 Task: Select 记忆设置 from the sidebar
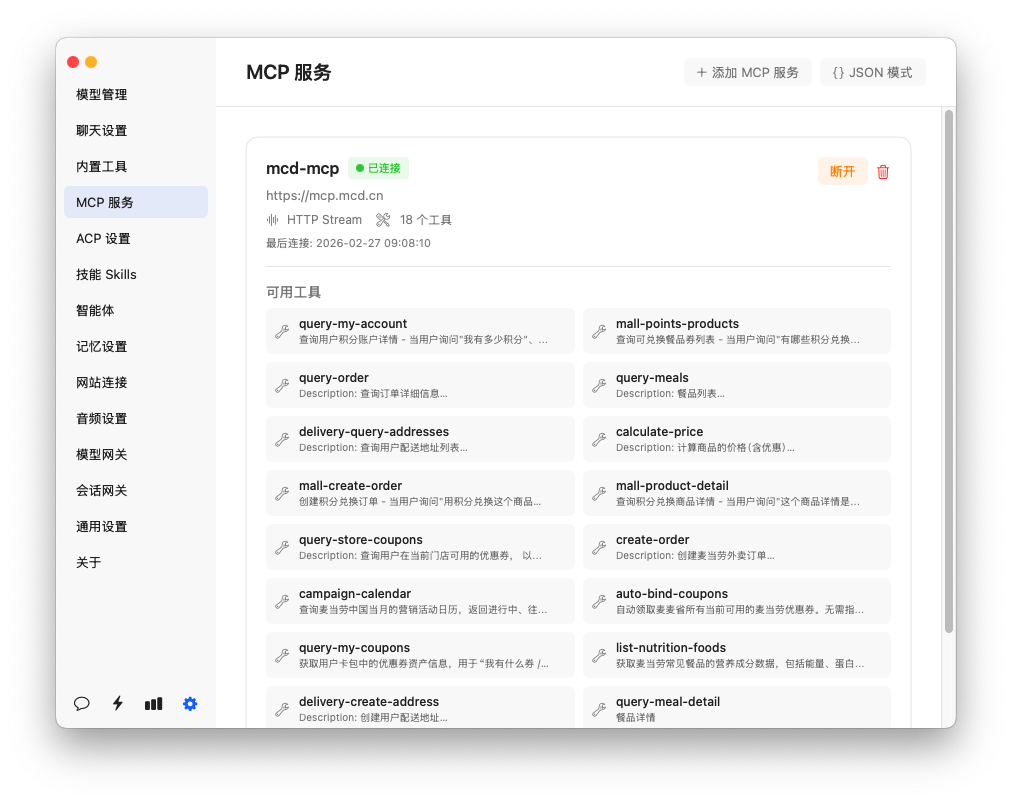102,347
